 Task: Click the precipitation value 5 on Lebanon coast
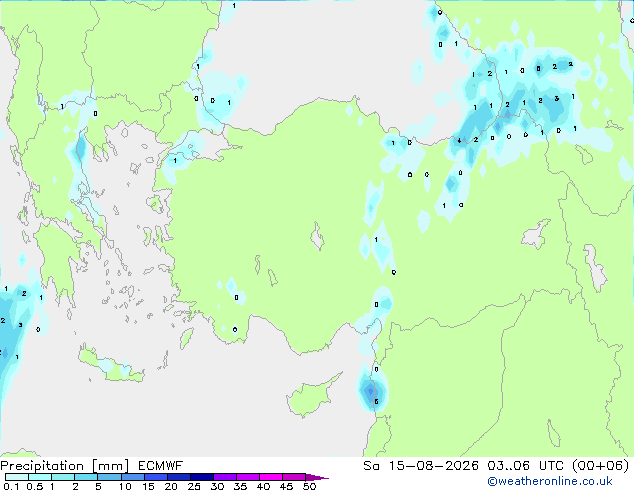[x=376, y=401]
